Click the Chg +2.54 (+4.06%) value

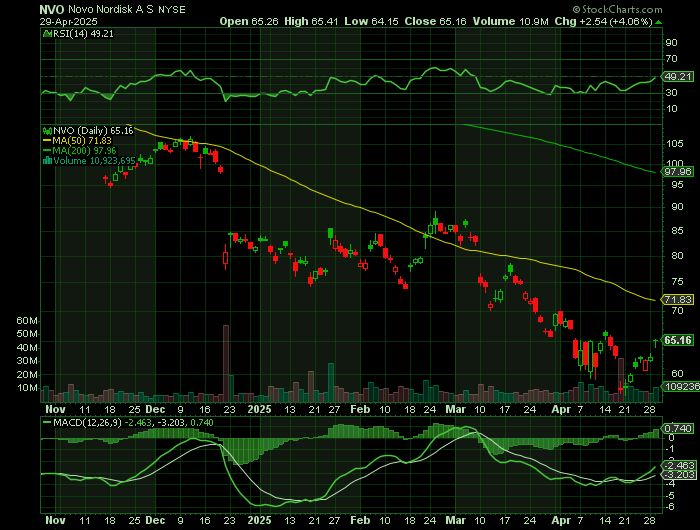point(604,21)
